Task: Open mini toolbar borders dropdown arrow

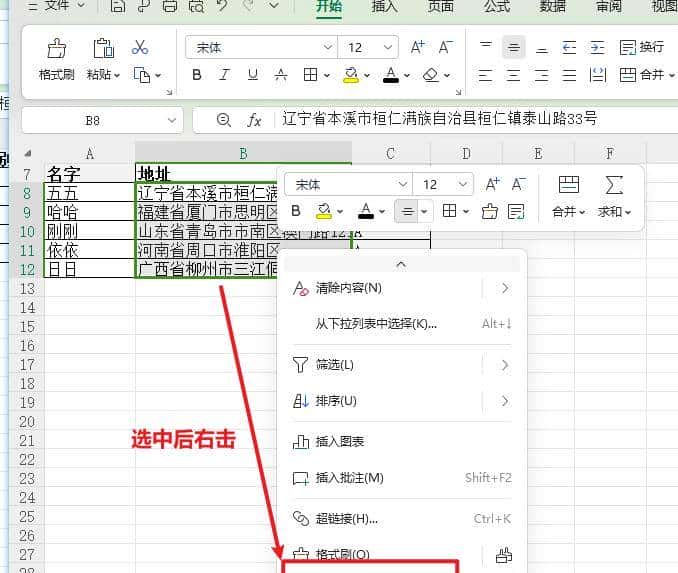Action: [466, 211]
